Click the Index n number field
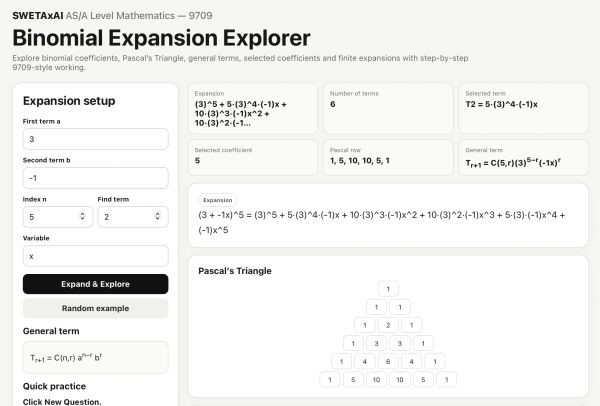This screenshot has width=600, height=406. click(57, 217)
